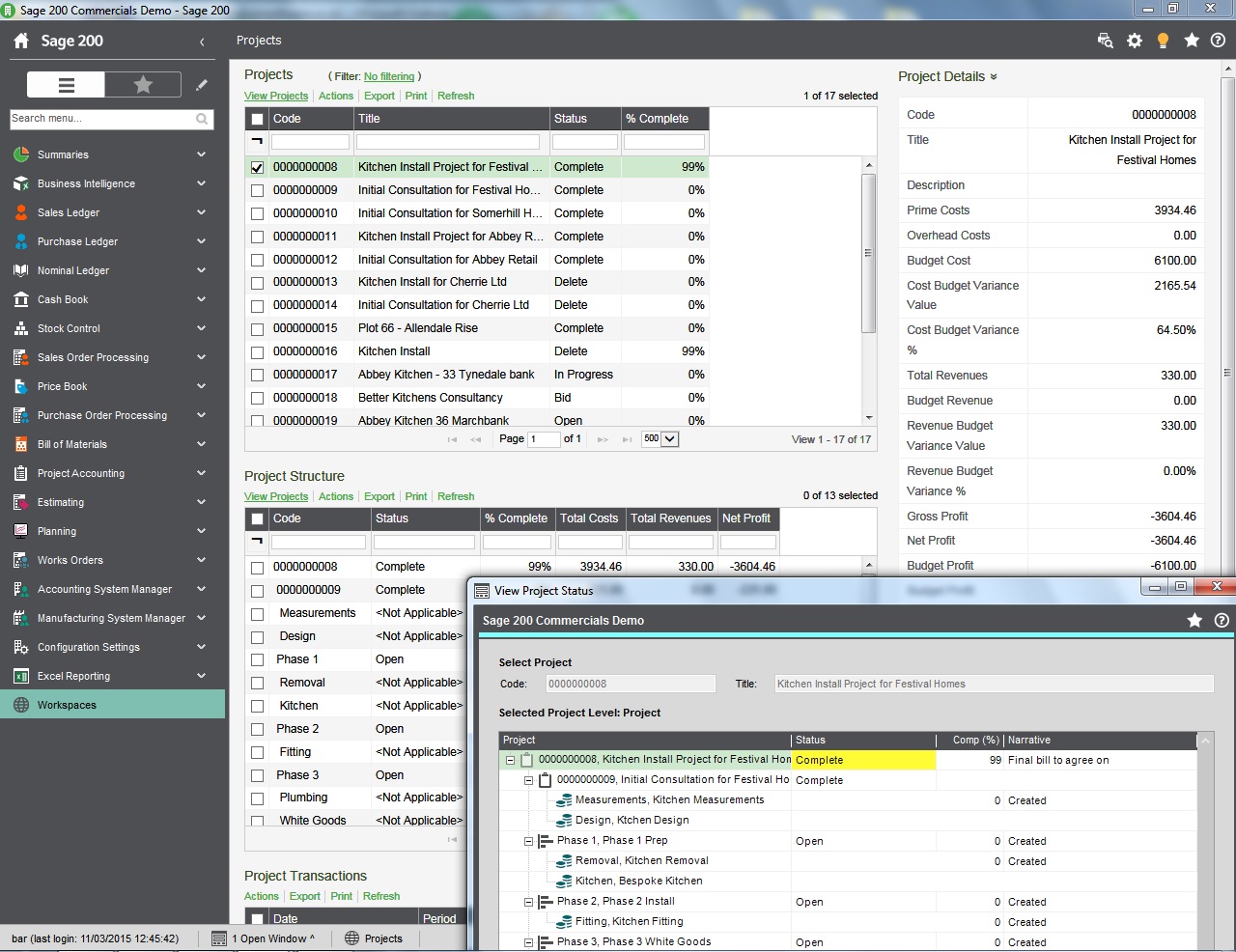1236x952 pixels.
Task: Refresh the Project Transactions list
Action: click(381, 896)
